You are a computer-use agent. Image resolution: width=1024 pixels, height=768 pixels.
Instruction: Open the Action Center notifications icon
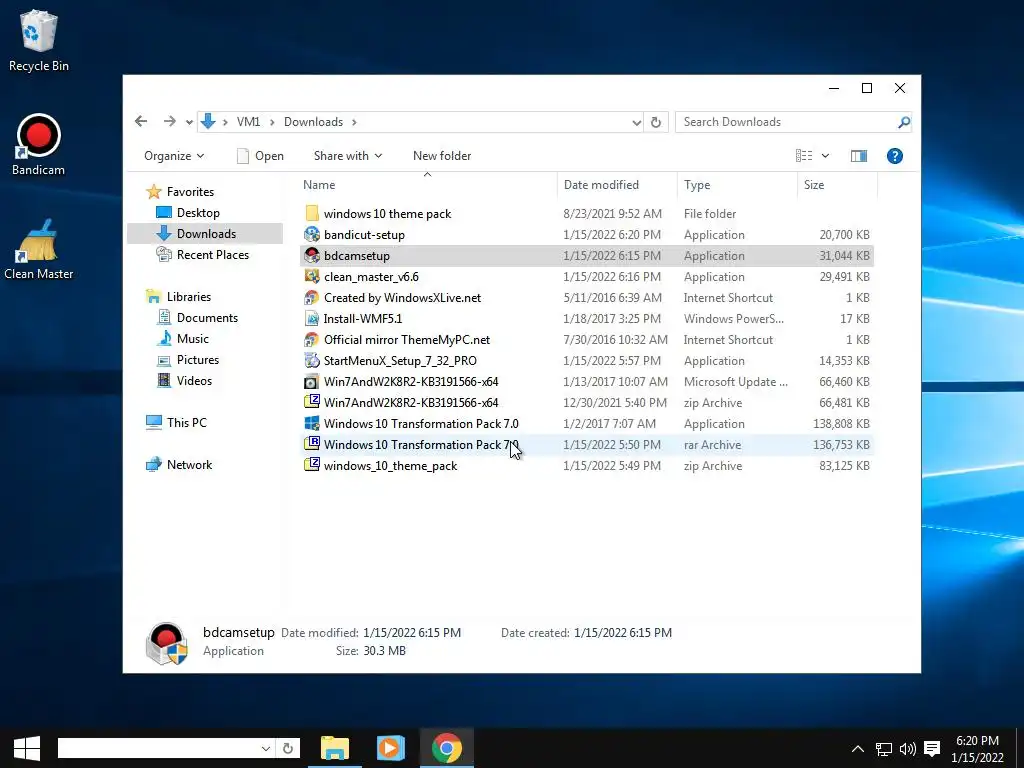coord(932,749)
